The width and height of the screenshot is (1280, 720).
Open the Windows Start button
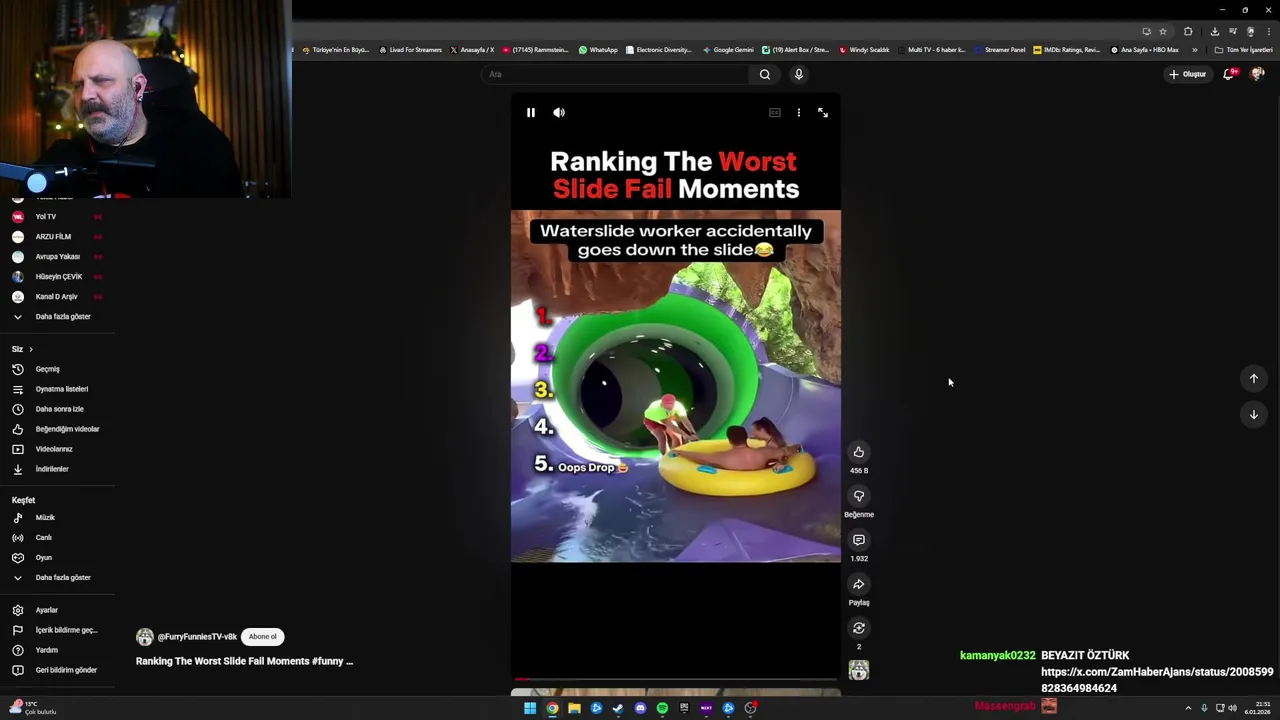(530, 708)
